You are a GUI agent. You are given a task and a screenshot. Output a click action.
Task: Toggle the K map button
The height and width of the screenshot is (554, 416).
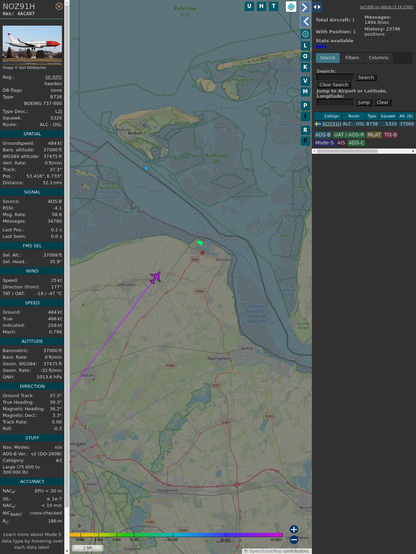305,67
